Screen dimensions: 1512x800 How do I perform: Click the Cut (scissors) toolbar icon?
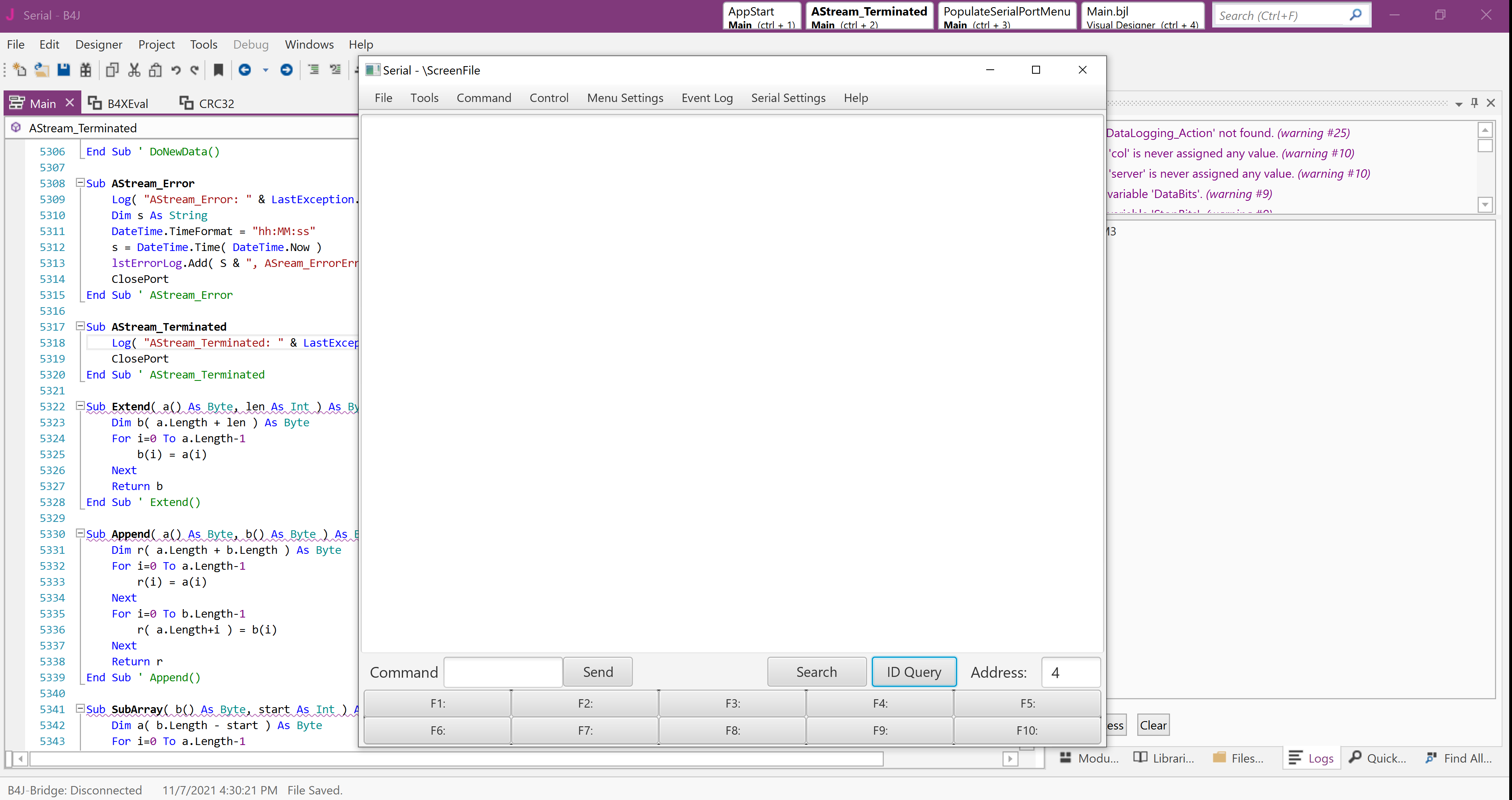(134, 71)
